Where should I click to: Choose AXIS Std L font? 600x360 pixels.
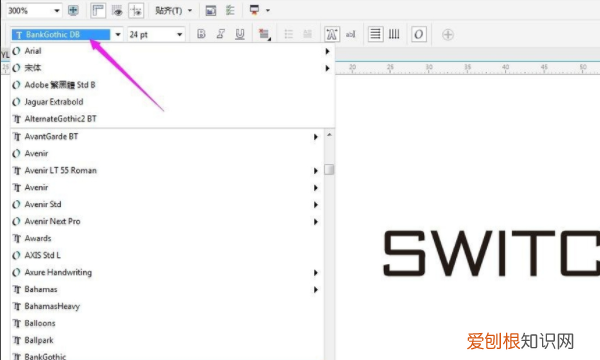[42, 255]
